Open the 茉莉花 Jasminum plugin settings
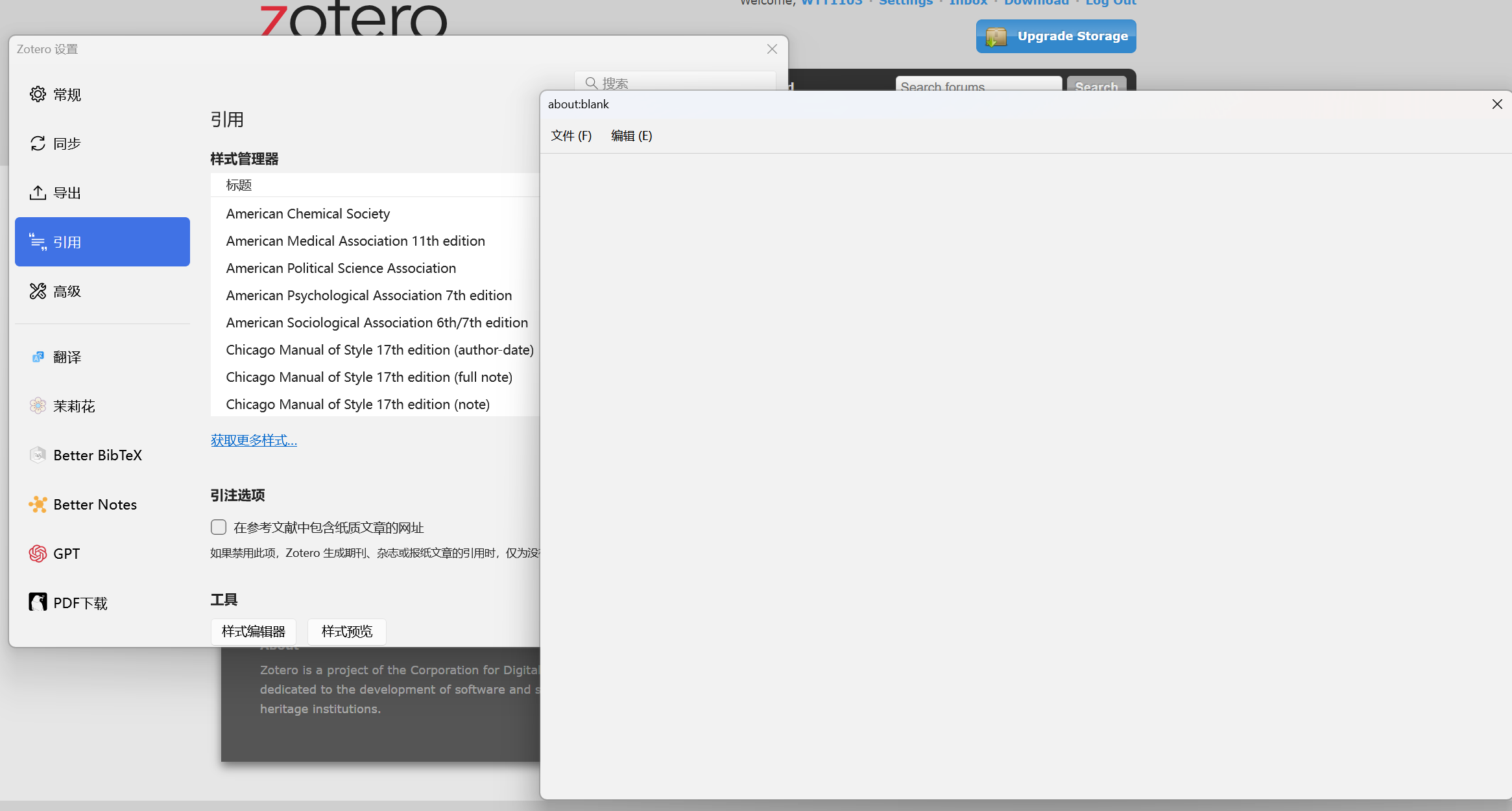Viewport: 1512px width, 811px height. (102, 406)
